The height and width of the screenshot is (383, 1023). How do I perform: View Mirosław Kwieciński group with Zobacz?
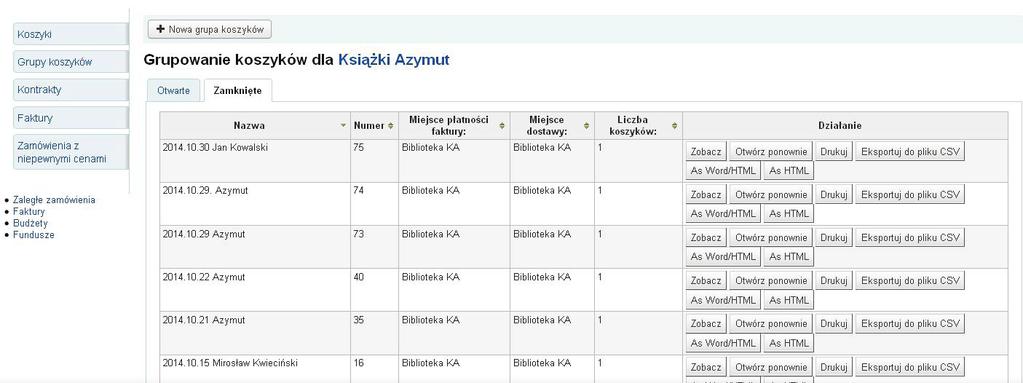[706, 367]
